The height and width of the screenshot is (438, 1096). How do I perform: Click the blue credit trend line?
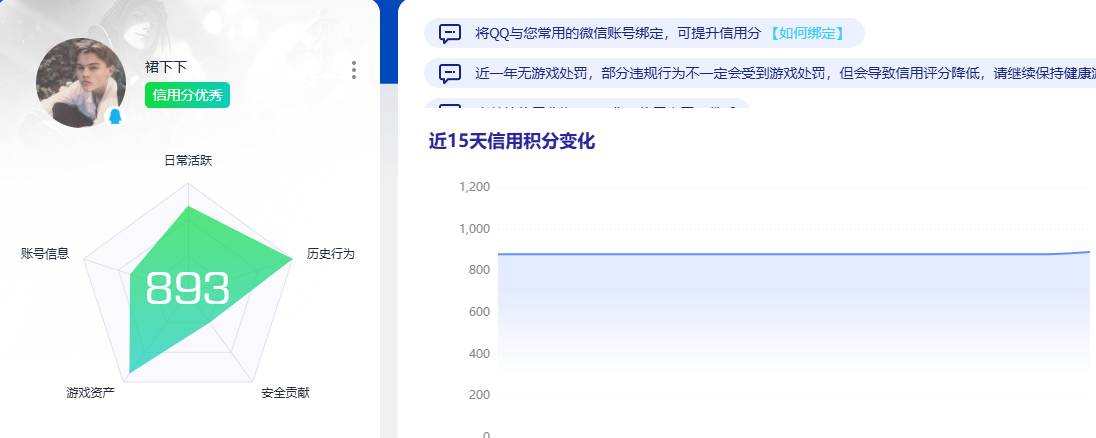pyautogui.click(x=793, y=254)
